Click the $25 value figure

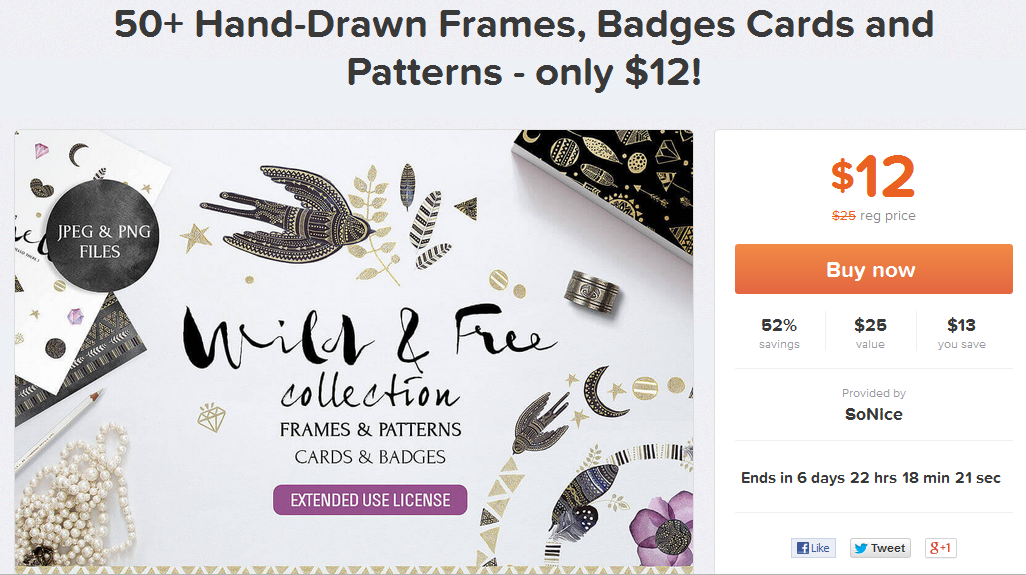point(870,325)
